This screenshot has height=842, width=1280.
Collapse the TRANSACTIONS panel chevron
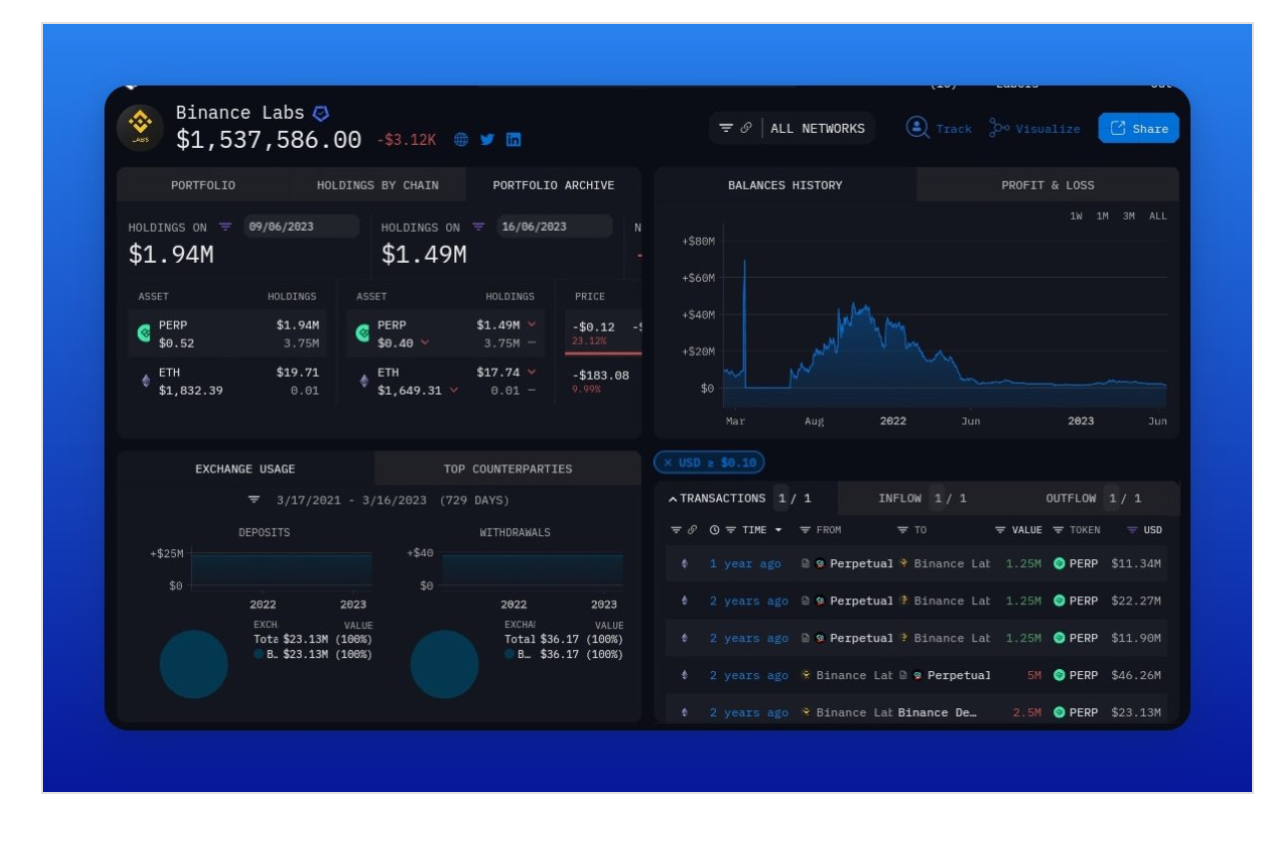(x=673, y=498)
